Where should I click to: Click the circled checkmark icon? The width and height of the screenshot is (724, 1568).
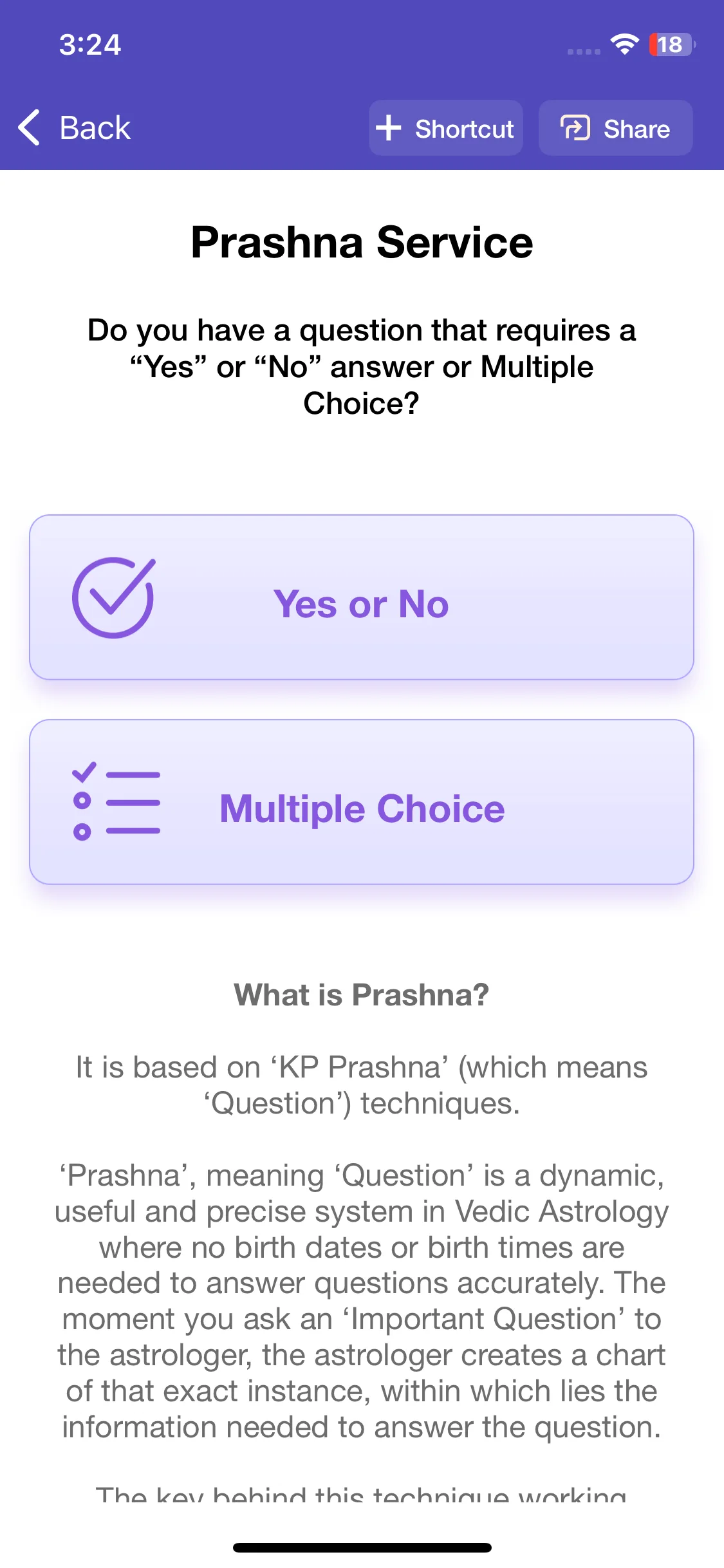click(114, 597)
